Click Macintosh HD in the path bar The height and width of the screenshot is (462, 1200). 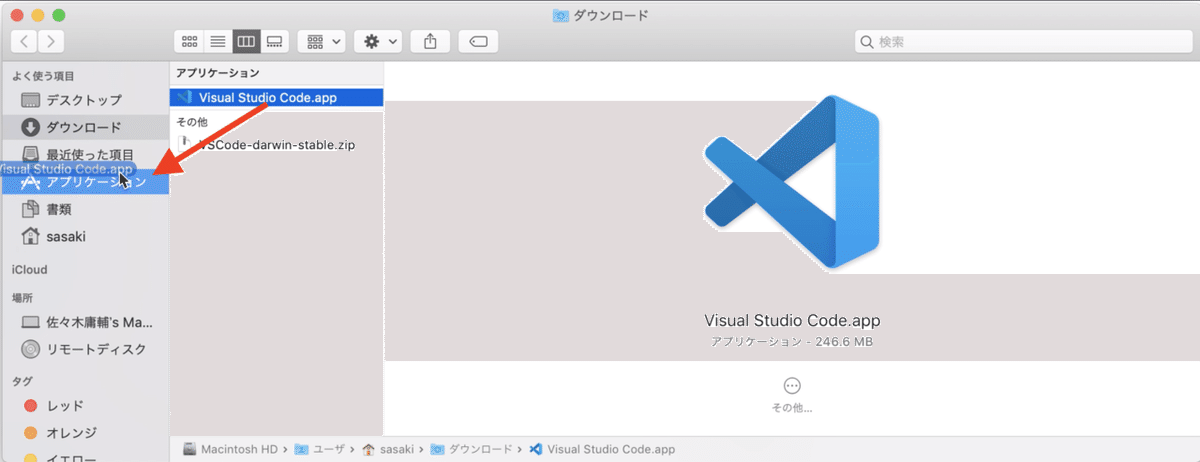click(229, 450)
